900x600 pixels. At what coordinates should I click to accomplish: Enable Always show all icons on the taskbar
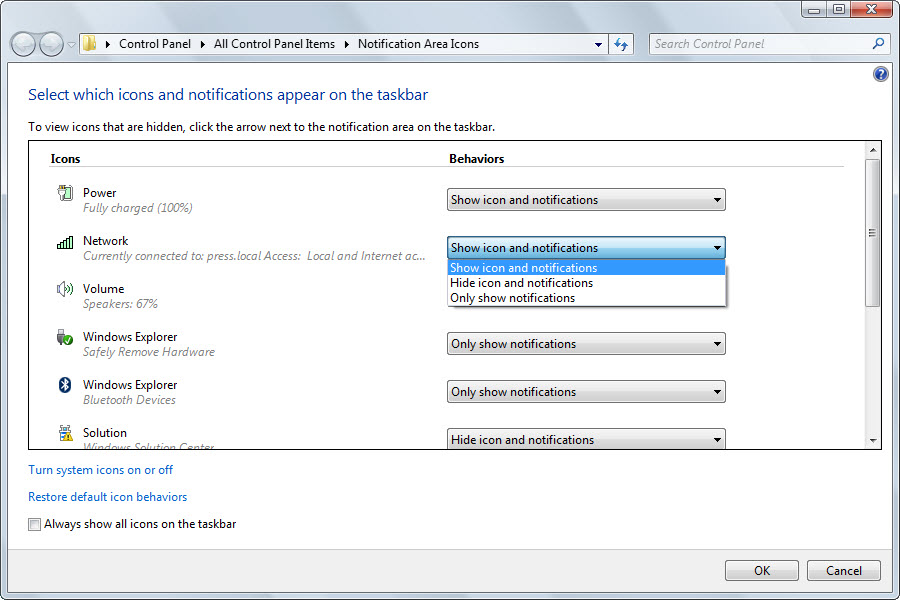34,524
